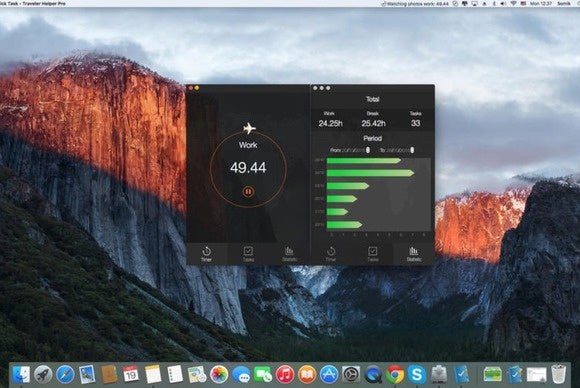Click the airplane icon above Work
The image size is (580, 388).
click(250, 128)
